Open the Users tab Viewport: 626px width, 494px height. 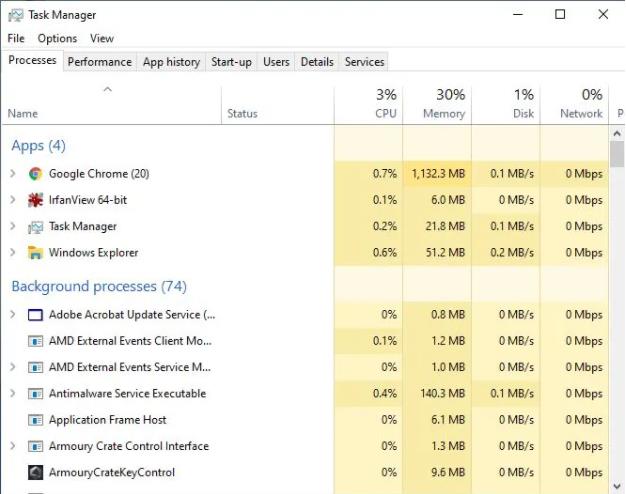point(276,62)
